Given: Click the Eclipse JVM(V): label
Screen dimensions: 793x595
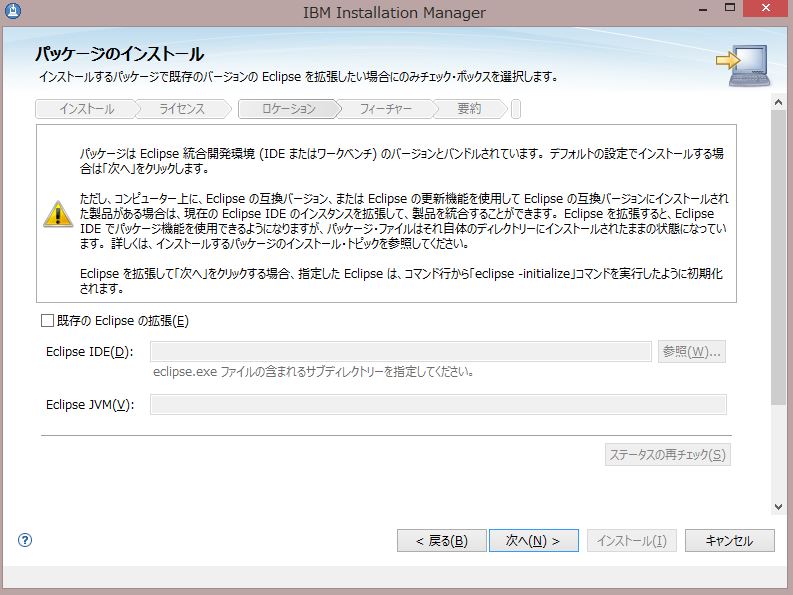Looking at the screenshot, I should coord(90,405).
